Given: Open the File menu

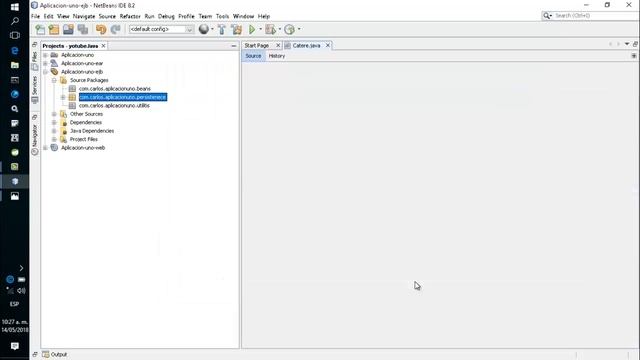Looking at the screenshot, I should click(x=36, y=16).
